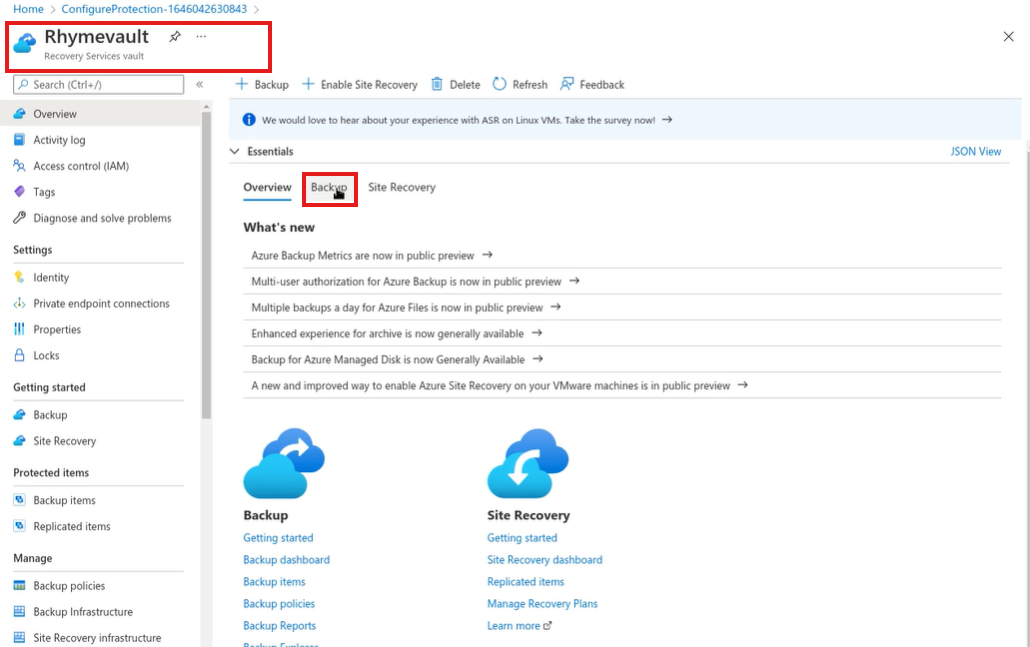Click Private endpoint connections icon
1030x647 pixels.
click(20, 303)
